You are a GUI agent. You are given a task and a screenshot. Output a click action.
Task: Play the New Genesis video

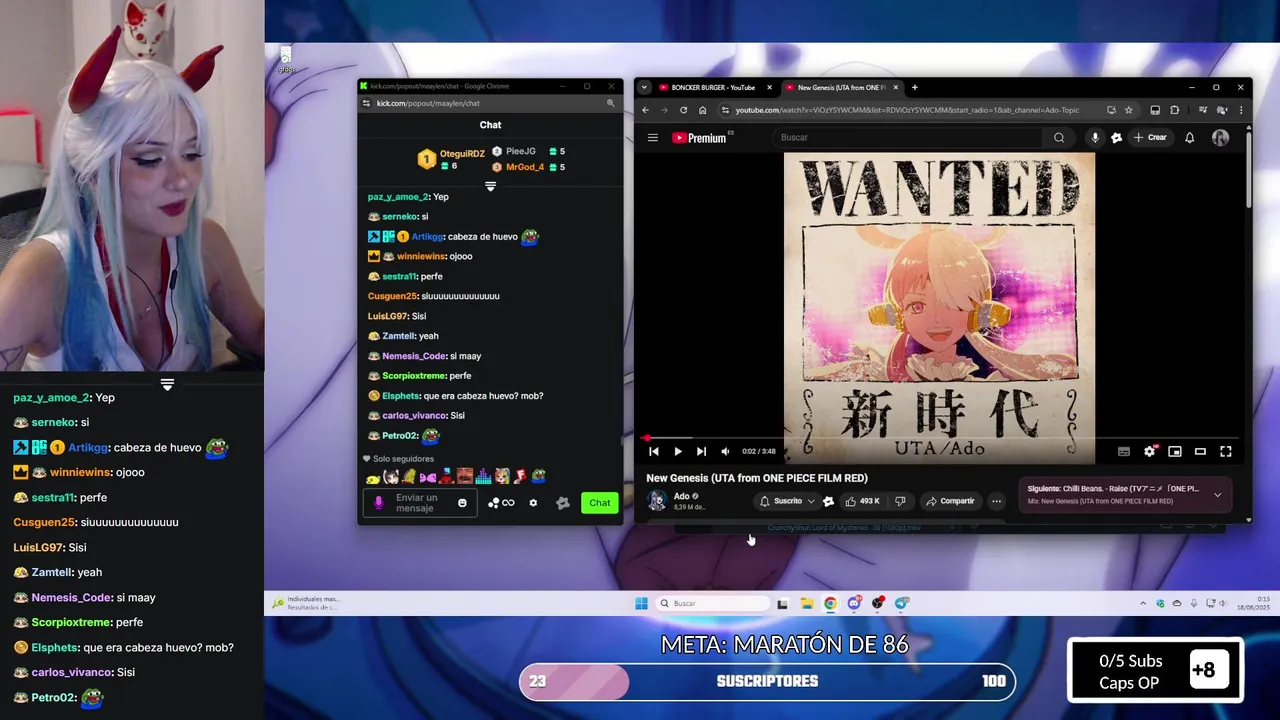pos(677,452)
